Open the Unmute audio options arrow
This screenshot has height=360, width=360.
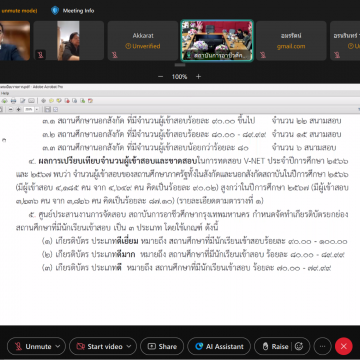(58, 347)
